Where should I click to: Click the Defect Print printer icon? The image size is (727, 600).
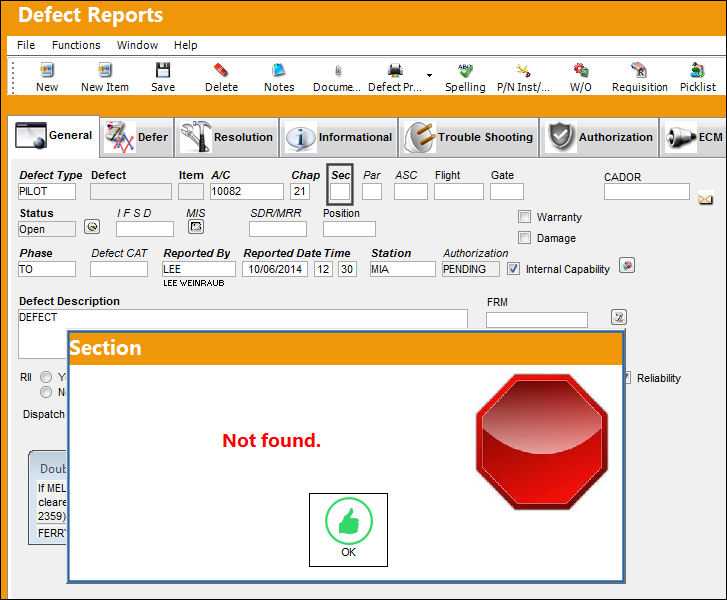tap(395, 70)
